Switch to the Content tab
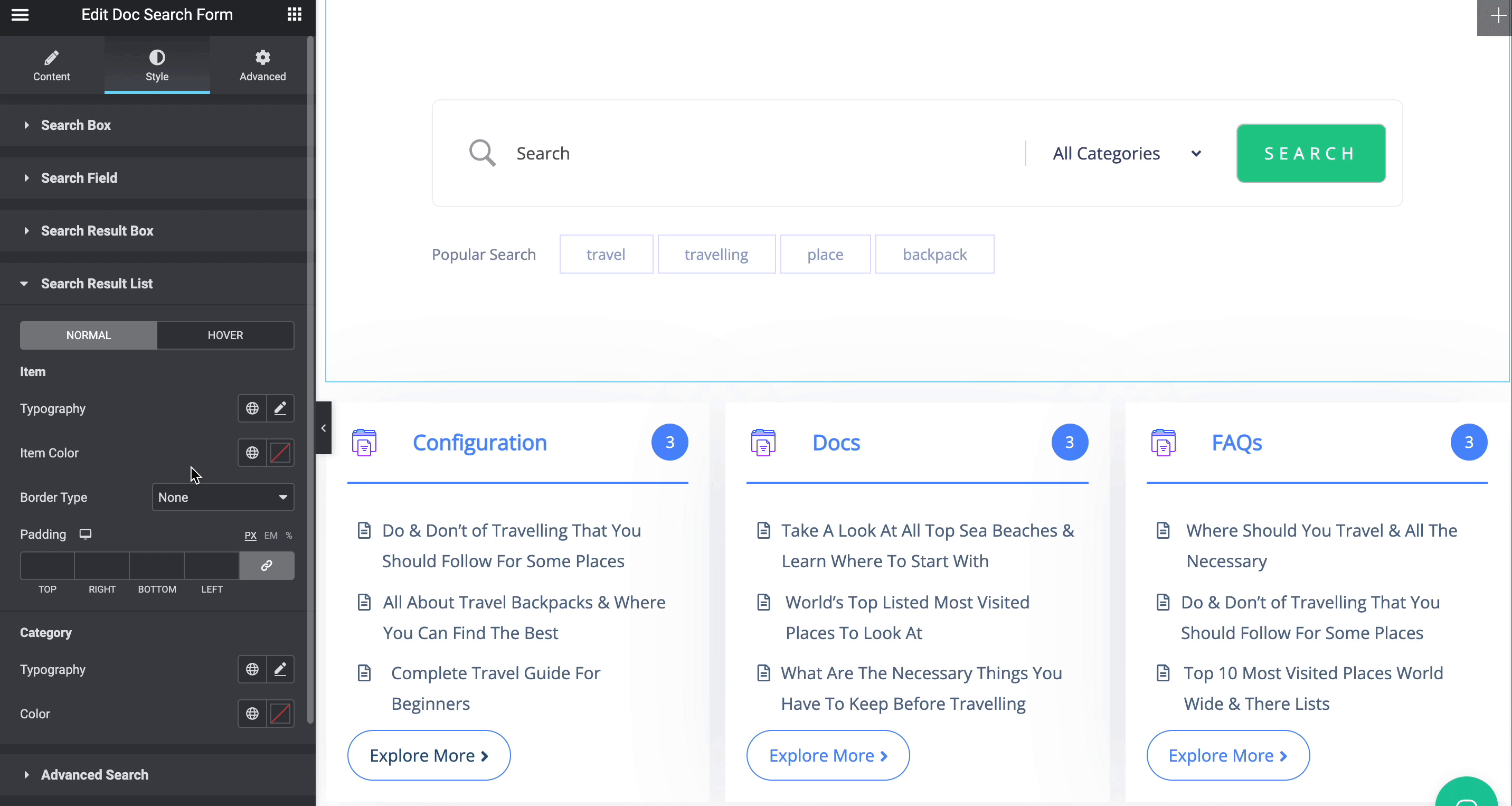This screenshot has width=1512, height=806. (x=52, y=65)
